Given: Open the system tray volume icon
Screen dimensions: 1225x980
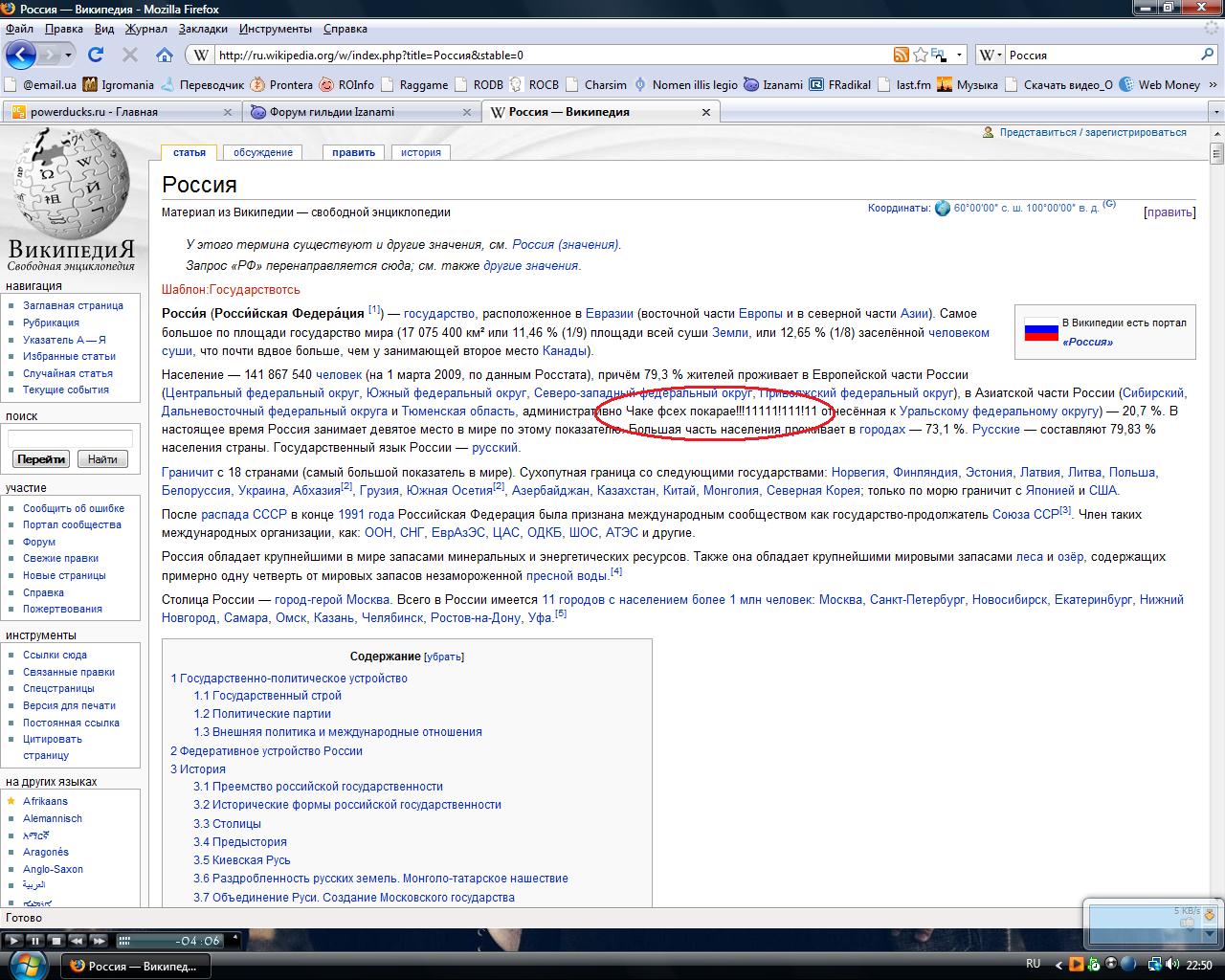Looking at the screenshot, I should (1174, 964).
